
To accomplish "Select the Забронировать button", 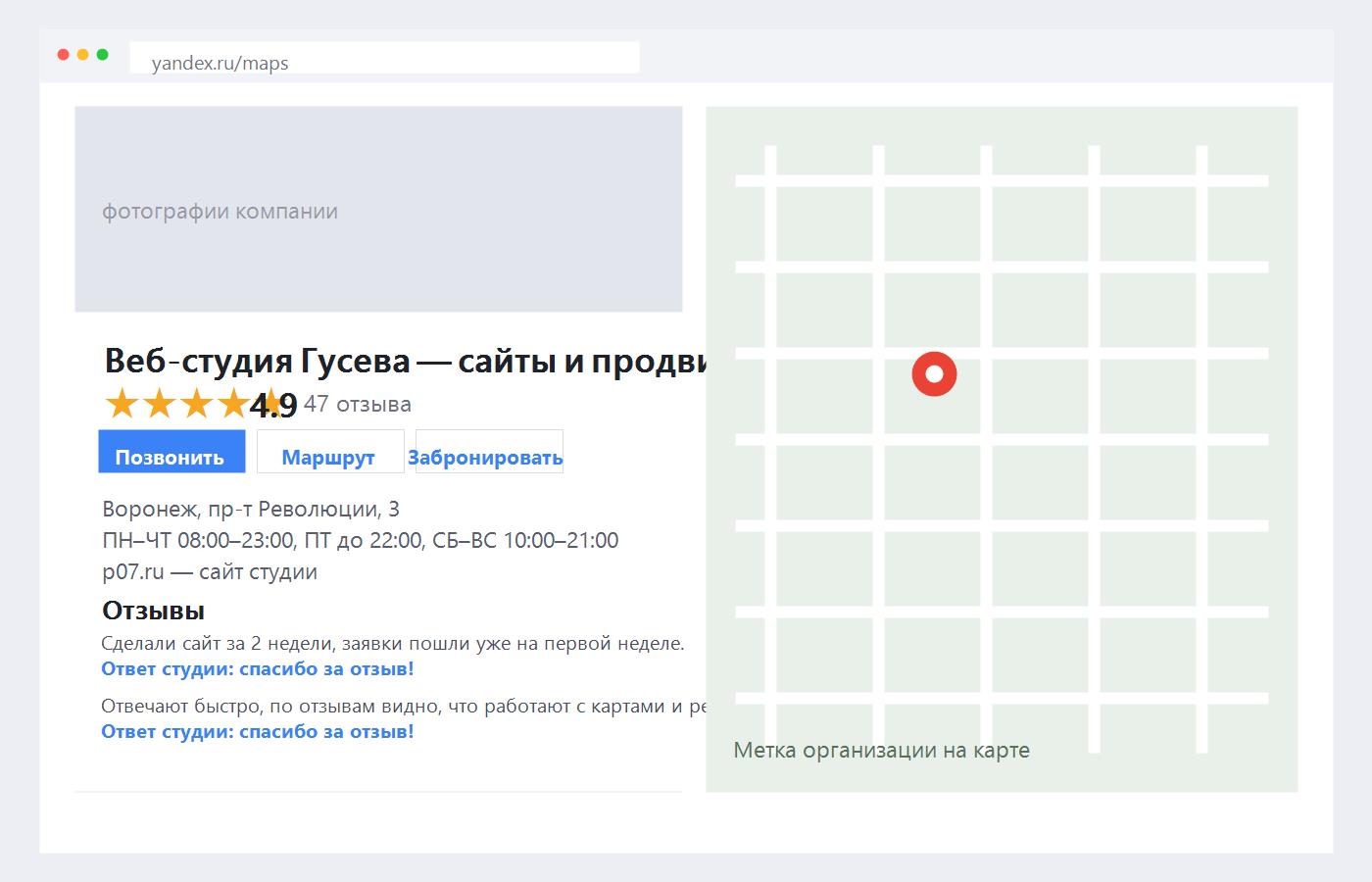I will pyautogui.click(x=489, y=452).
